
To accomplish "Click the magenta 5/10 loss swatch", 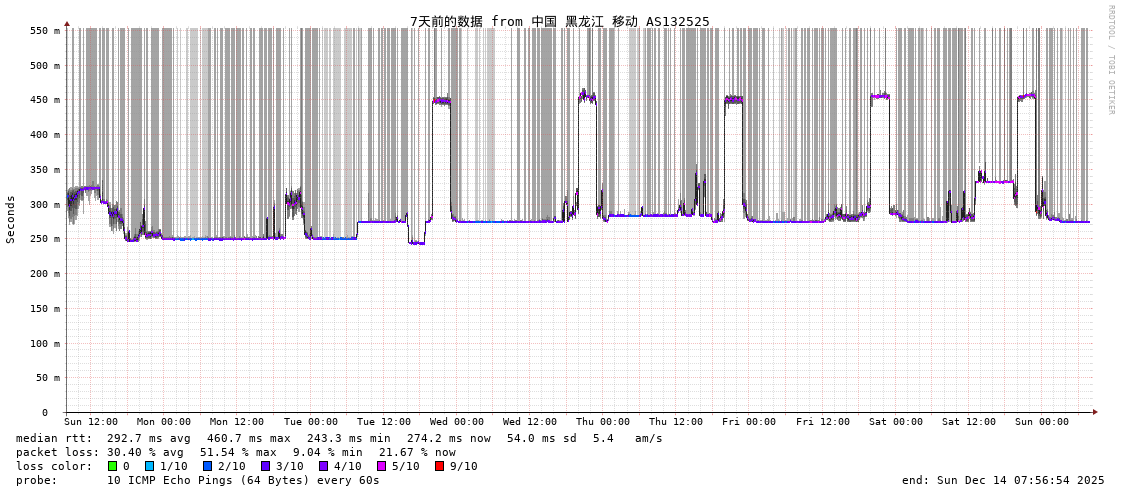I will pyautogui.click(x=381, y=466).
